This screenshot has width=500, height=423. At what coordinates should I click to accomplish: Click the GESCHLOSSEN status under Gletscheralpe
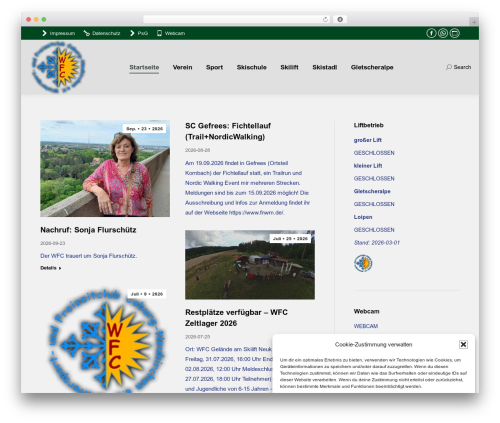(x=374, y=204)
